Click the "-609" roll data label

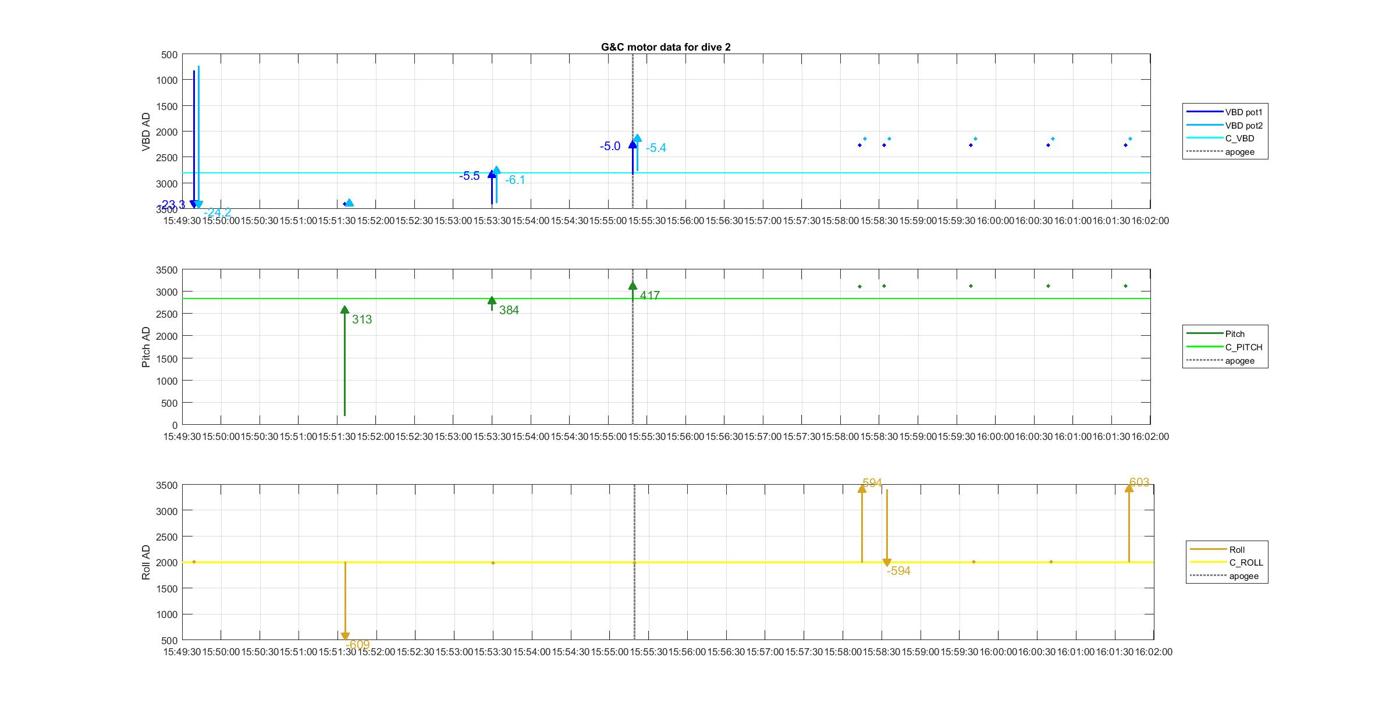click(357, 645)
